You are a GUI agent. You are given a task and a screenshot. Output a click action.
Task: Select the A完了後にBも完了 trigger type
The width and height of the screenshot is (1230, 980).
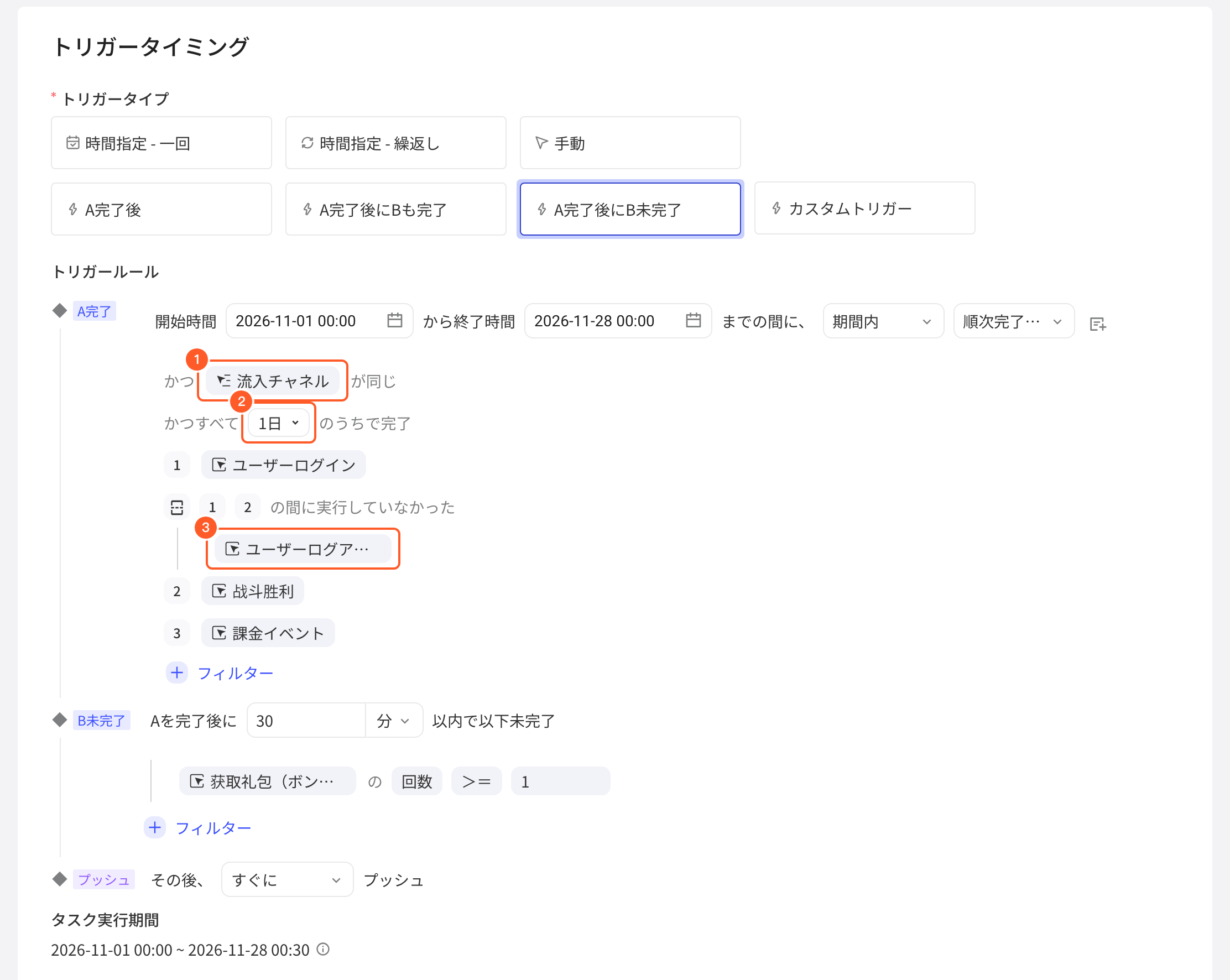[x=395, y=210]
